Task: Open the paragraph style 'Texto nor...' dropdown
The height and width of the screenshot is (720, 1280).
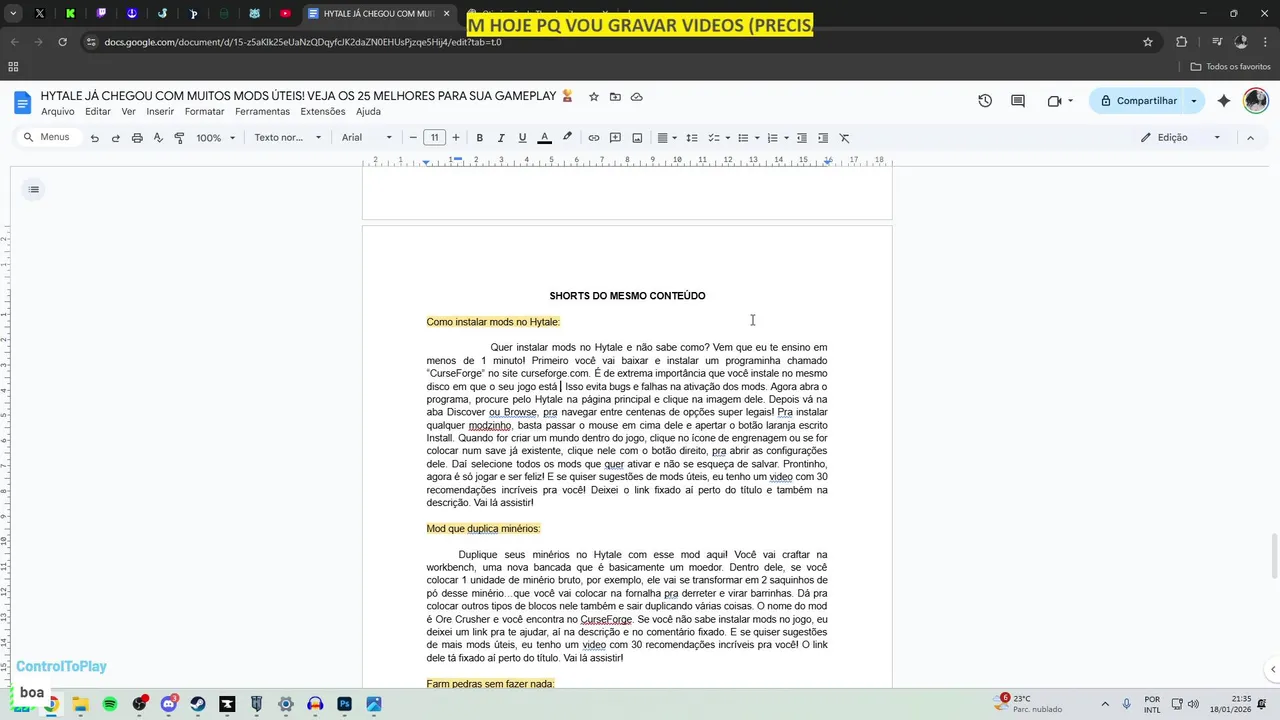Action: tap(288, 138)
